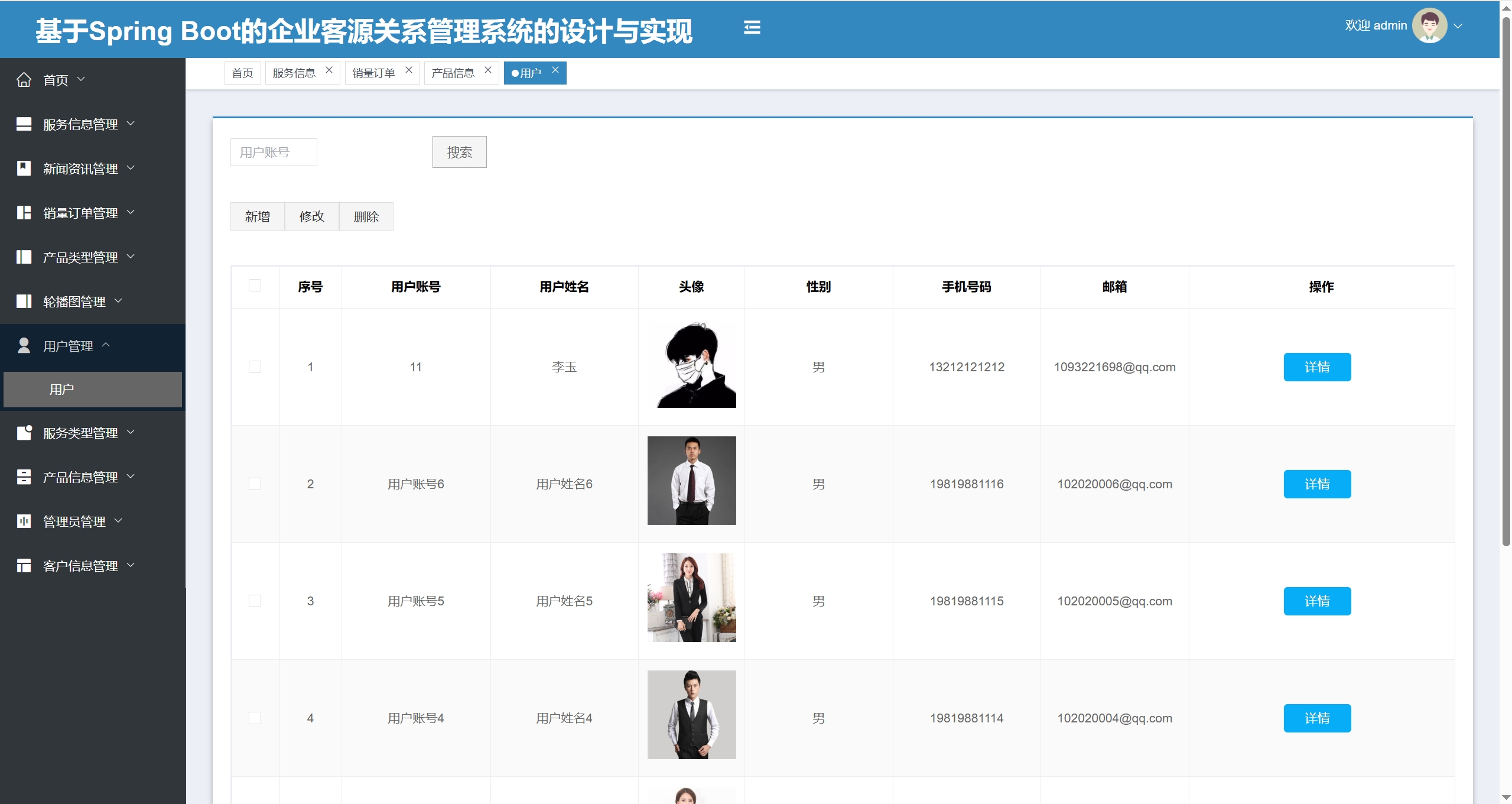1512x804 pixels.
Task: Expand 产品信息管理 menu chevron
Action: (x=131, y=476)
